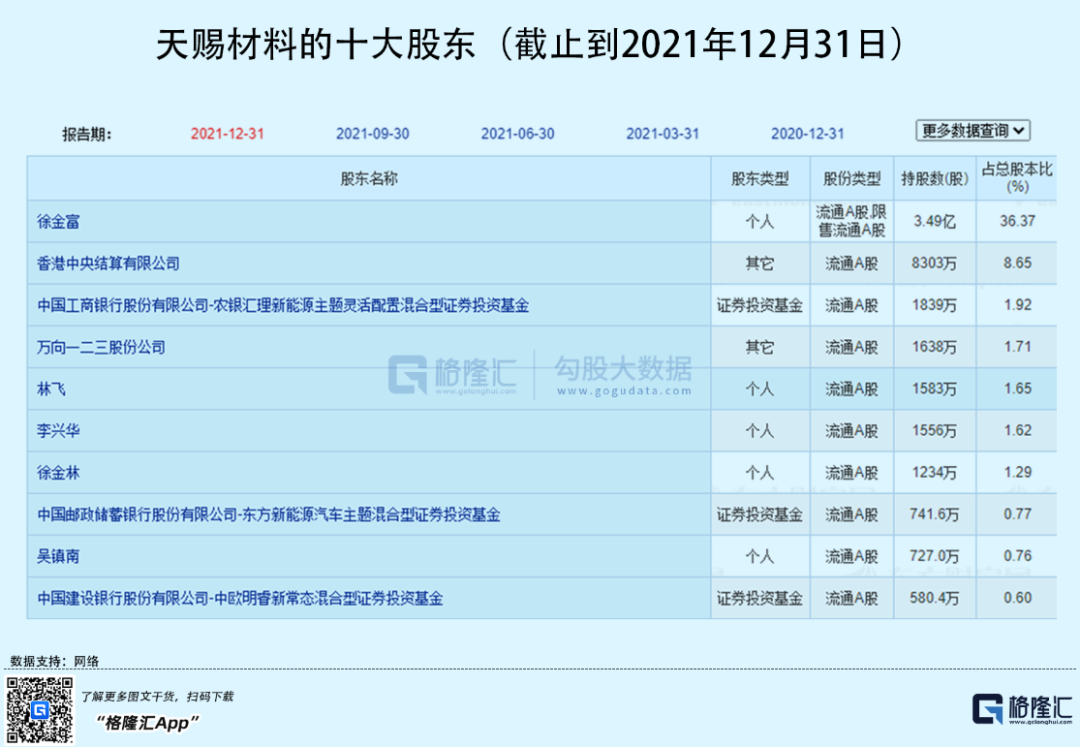Image resolution: width=1080 pixels, height=747 pixels.
Task: Select the 8.65 percentage cell
Action: tap(1017, 264)
